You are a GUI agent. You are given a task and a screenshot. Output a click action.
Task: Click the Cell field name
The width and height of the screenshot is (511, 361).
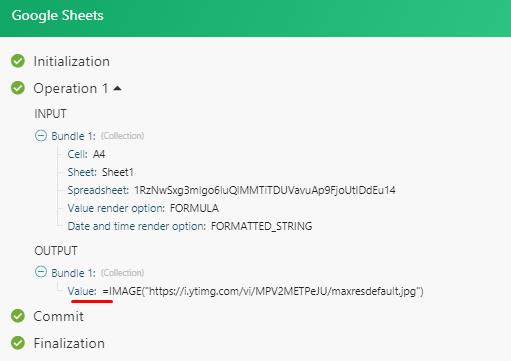click(77, 154)
